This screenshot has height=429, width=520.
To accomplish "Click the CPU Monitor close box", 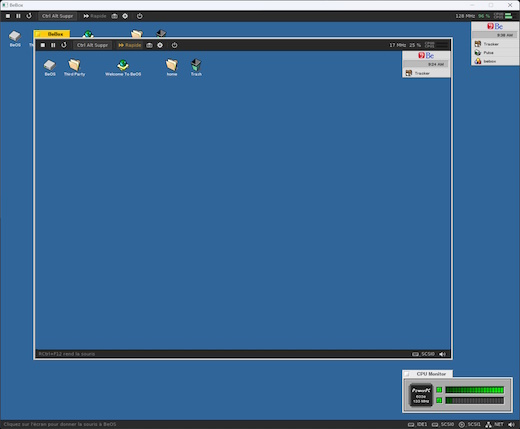I will click(407, 374).
